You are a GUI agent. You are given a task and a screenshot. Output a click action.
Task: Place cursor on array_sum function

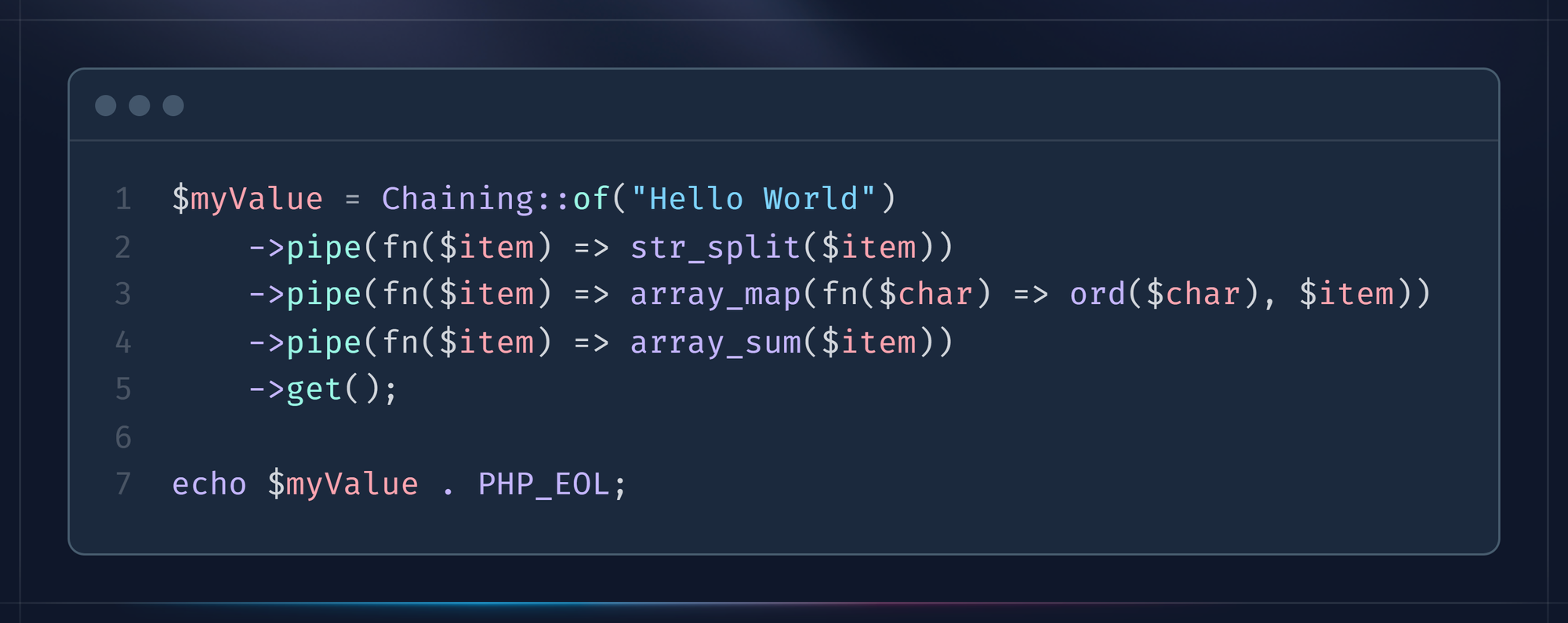tap(715, 342)
